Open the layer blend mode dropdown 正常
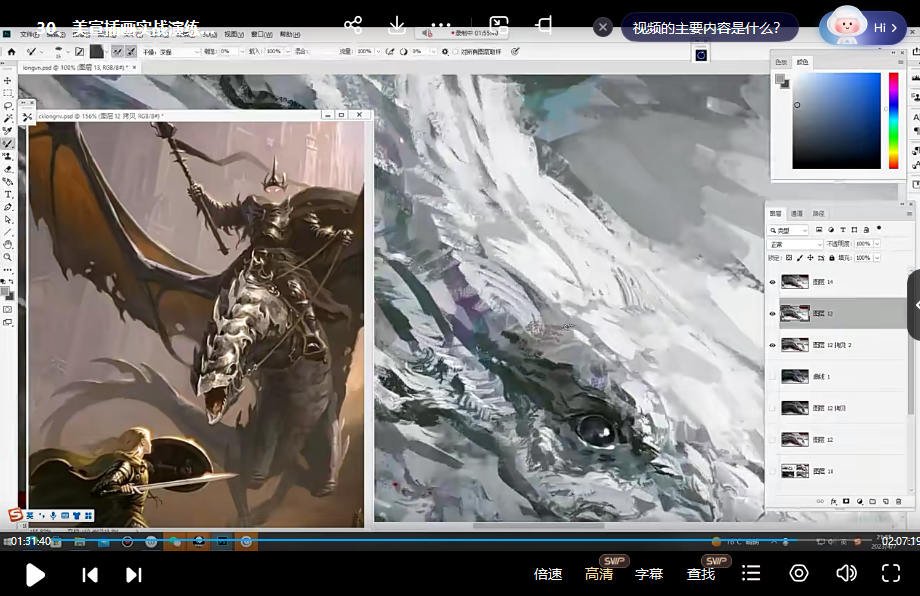This screenshot has width=920, height=596. coord(794,244)
